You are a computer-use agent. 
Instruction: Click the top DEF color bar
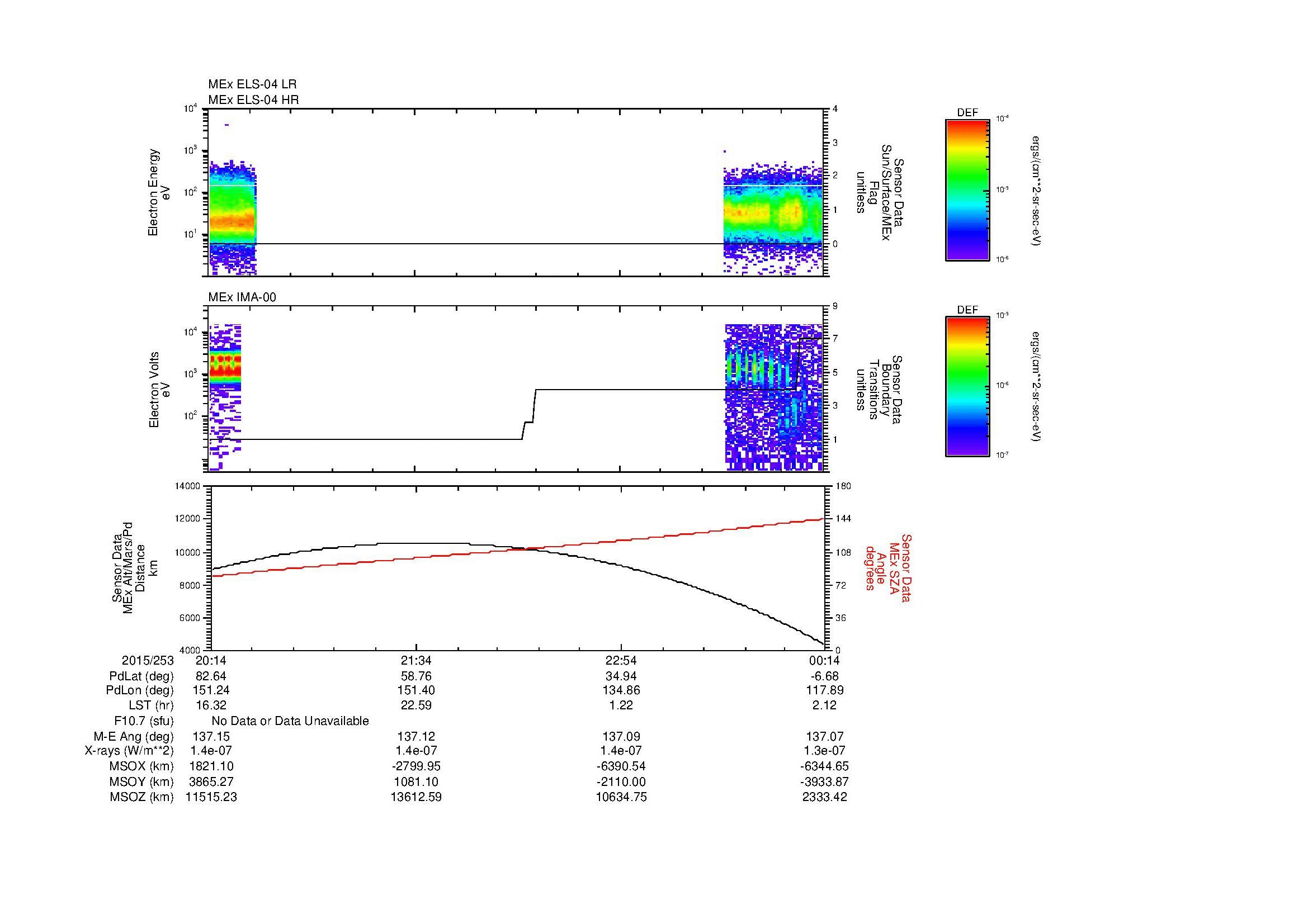(967, 189)
